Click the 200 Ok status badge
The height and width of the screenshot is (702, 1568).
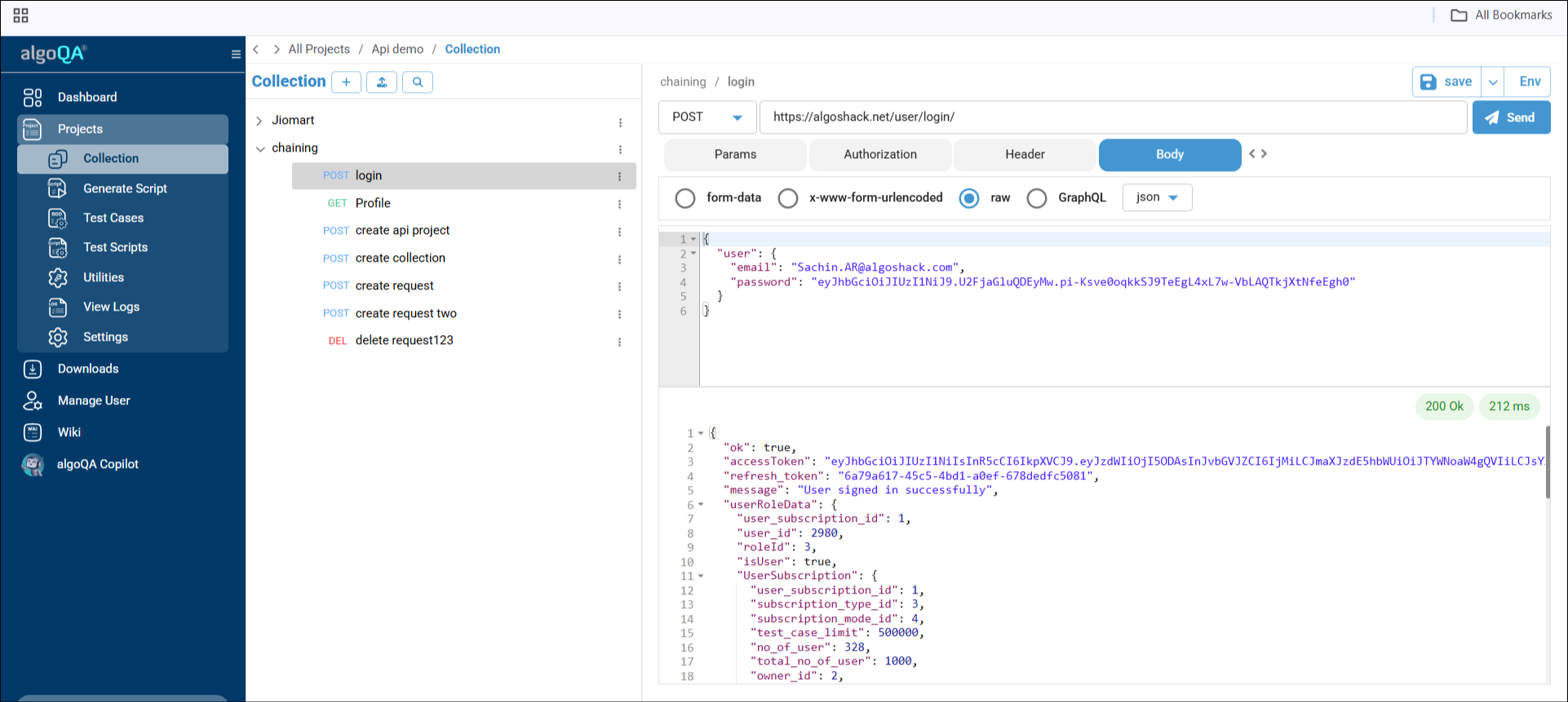coord(1444,407)
